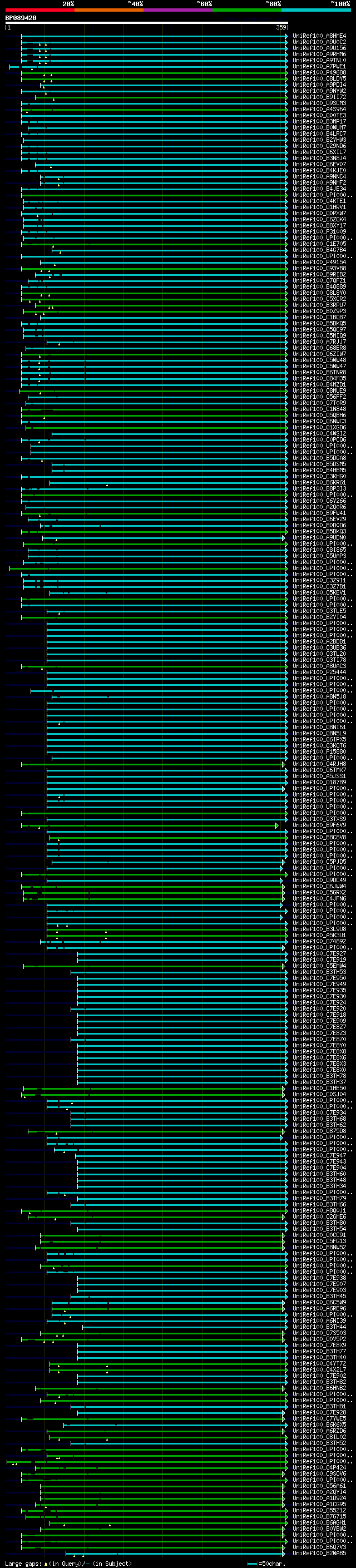Click the orange ~40% identity legend bar
This screenshot has width=356, height=1568.
coord(109,11)
